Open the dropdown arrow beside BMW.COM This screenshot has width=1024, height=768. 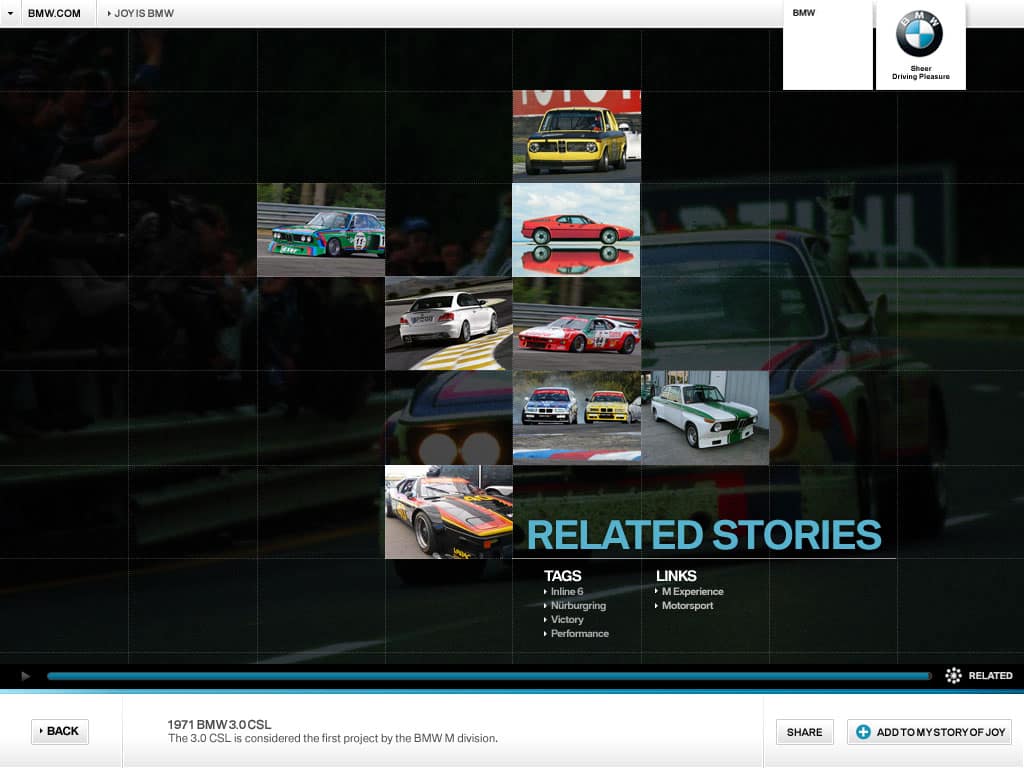[x=10, y=13]
